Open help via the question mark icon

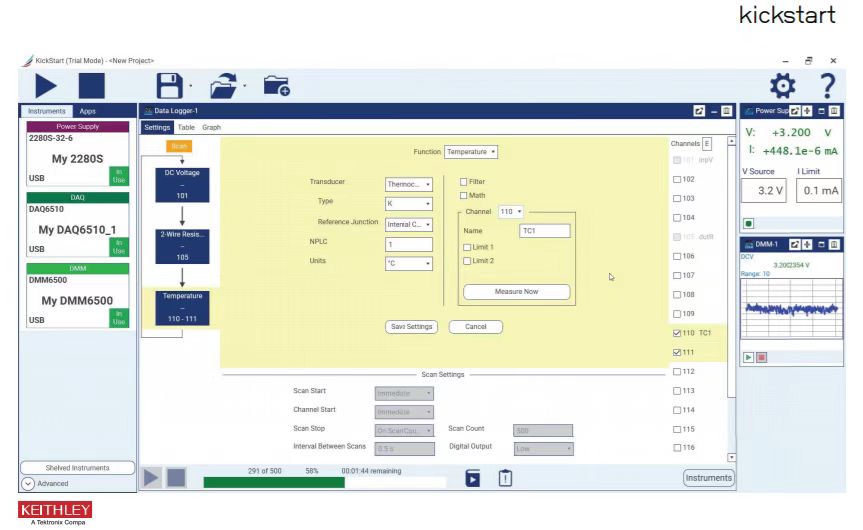826,85
